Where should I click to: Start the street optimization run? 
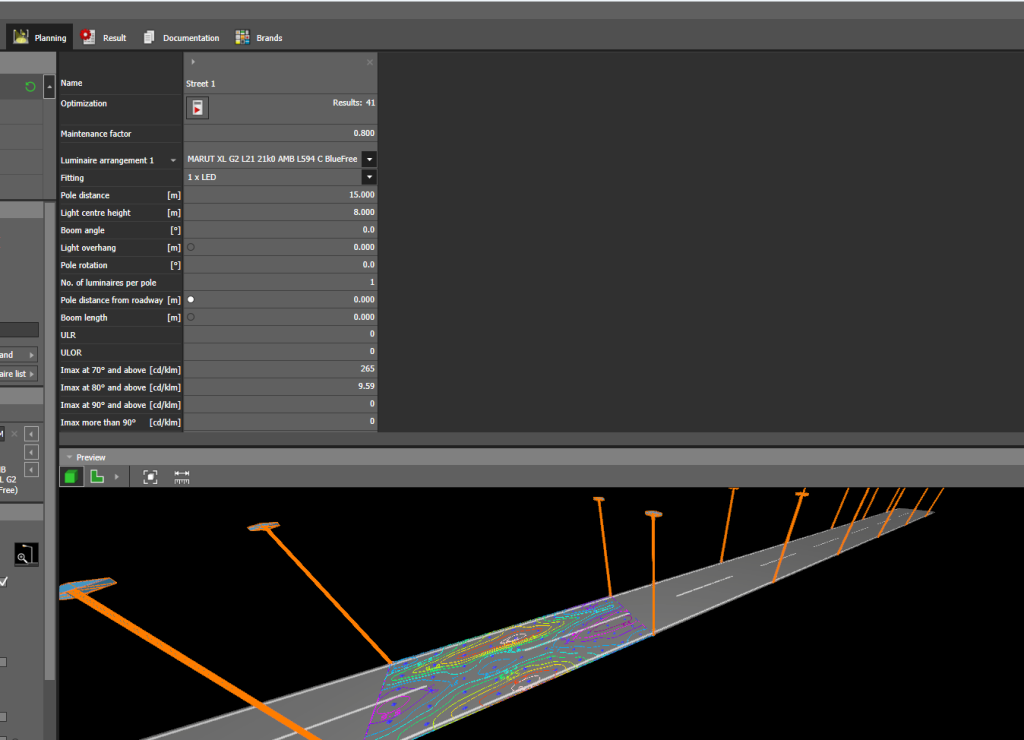pyautogui.click(x=197, y=108)
